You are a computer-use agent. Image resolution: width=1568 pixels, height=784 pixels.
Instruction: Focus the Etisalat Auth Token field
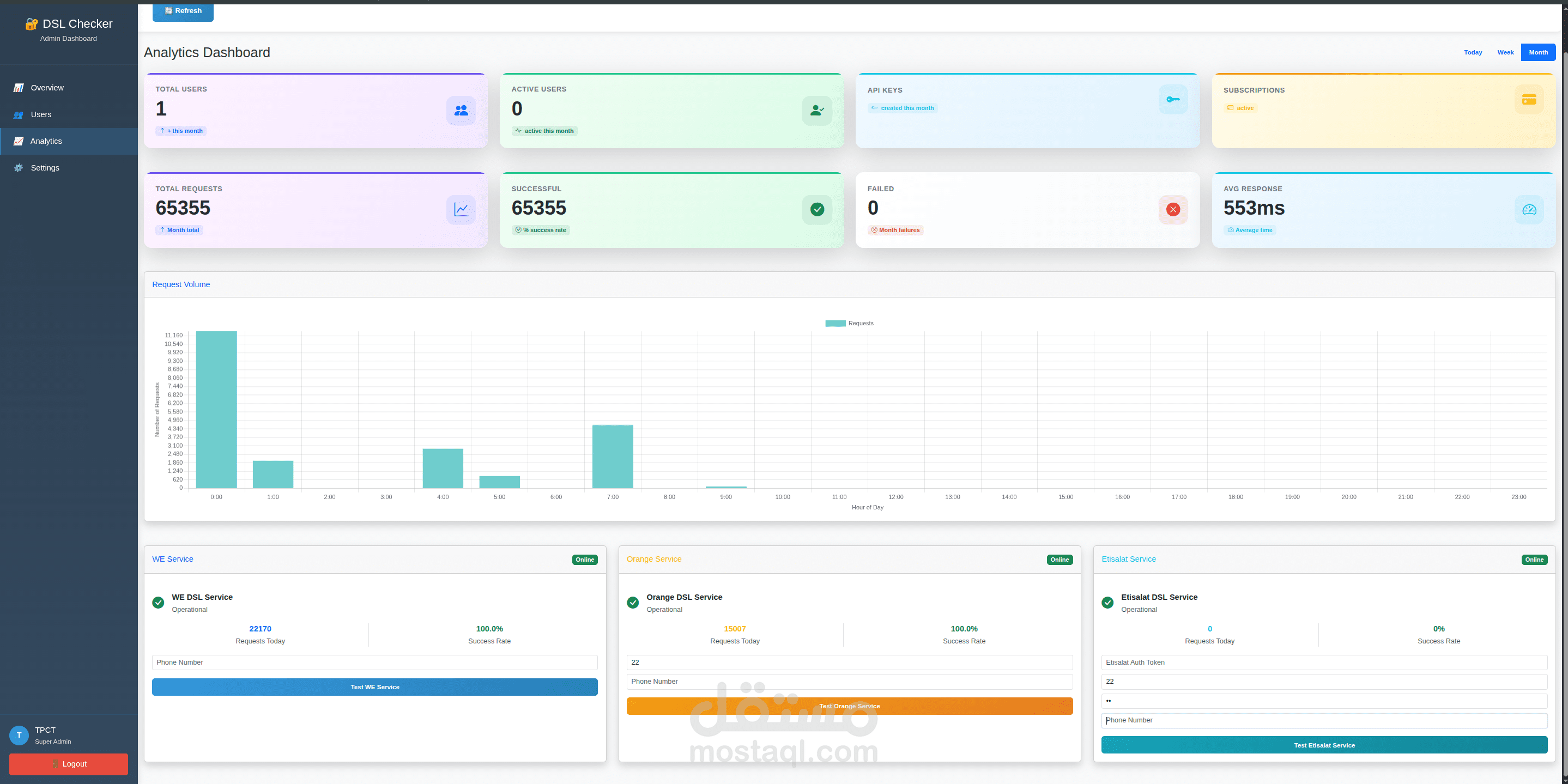[1324, 663]
